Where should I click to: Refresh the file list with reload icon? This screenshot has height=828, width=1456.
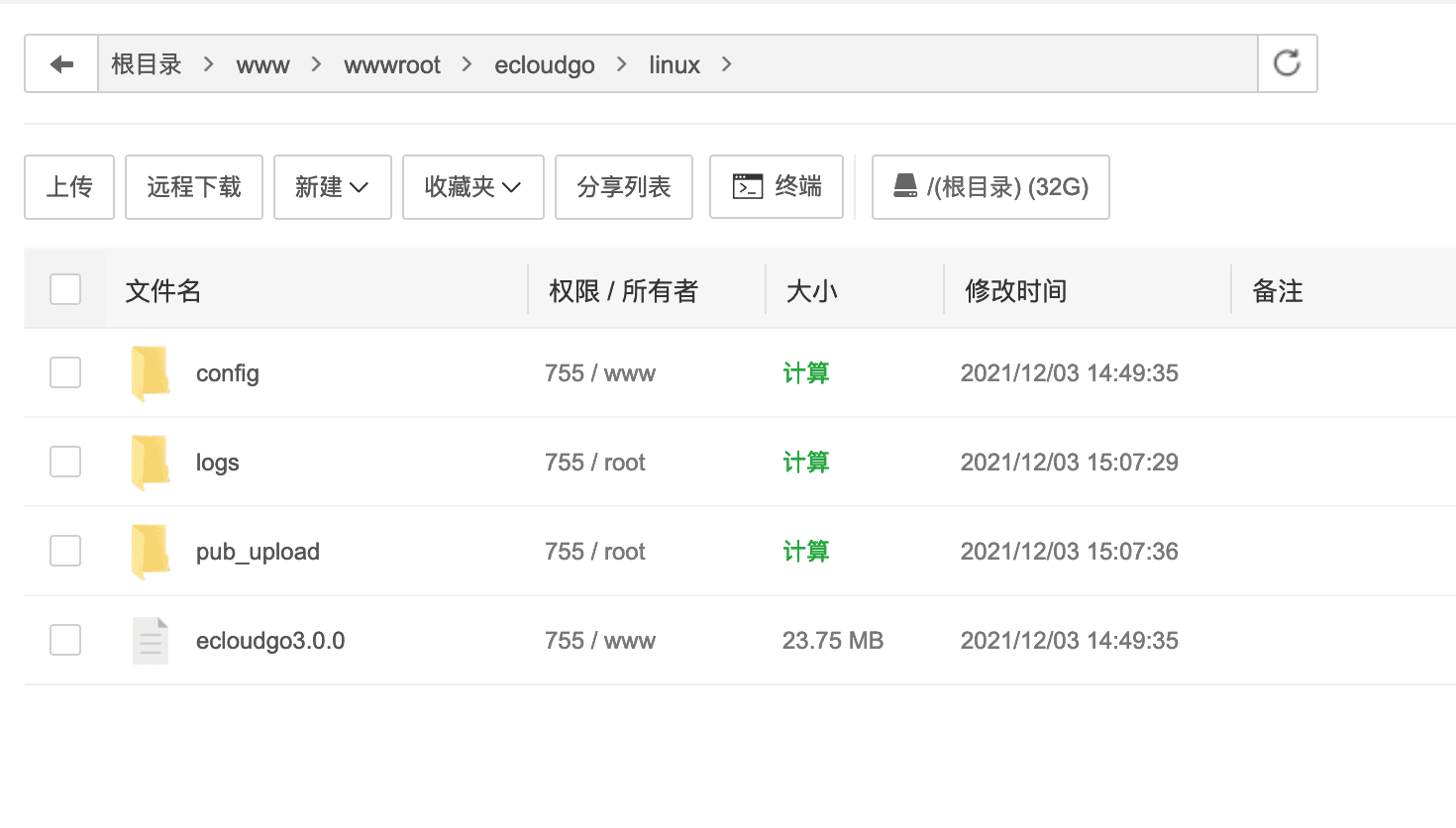point(1287,63)
